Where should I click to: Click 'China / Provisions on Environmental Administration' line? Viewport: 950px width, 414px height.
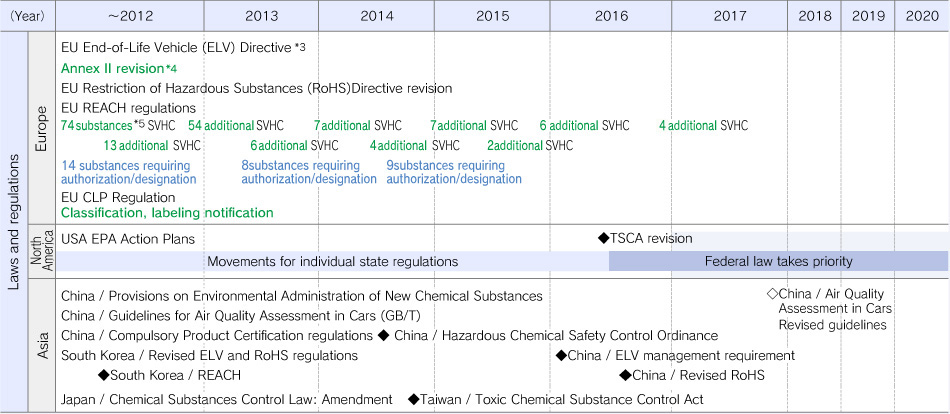click(x=302, y=296)
